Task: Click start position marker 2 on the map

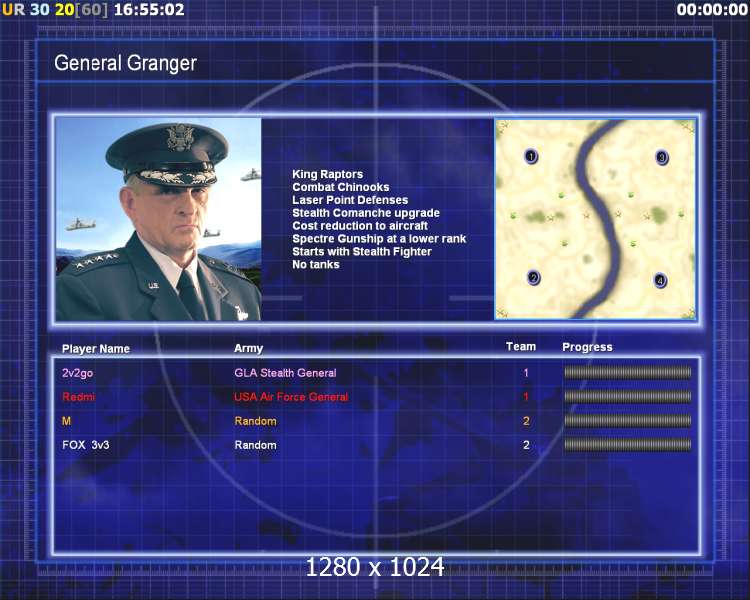Action: pos(533,278)
